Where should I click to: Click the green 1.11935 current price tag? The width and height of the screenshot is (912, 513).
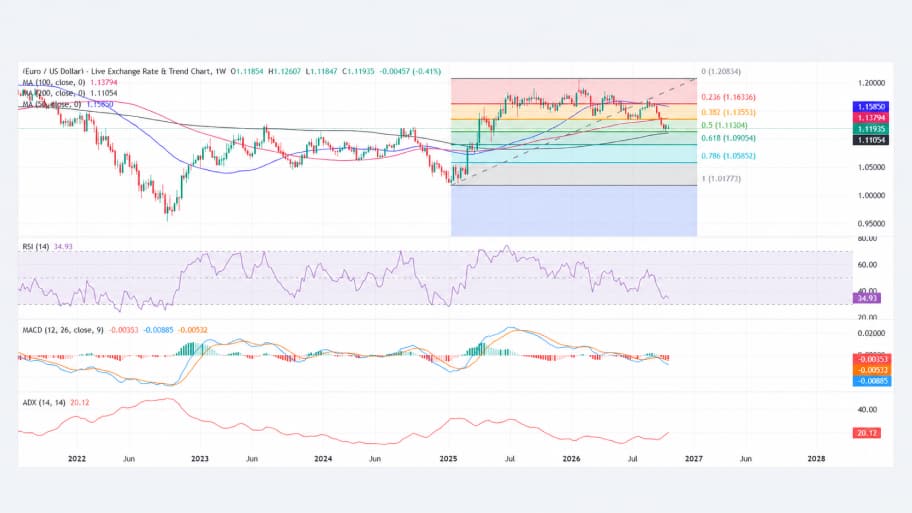871,129
